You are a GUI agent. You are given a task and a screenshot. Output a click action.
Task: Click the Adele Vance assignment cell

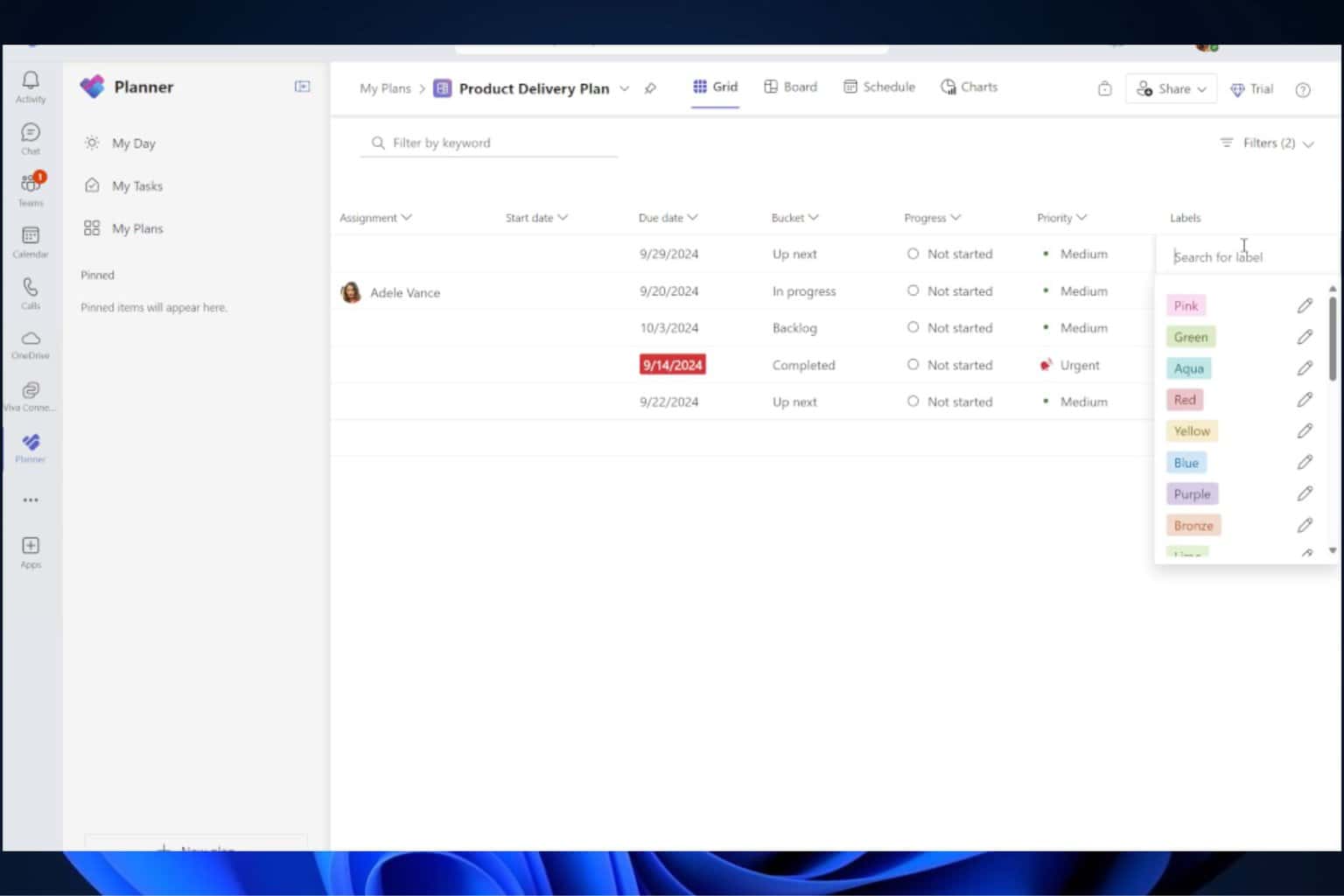click(x=390, y=292)
